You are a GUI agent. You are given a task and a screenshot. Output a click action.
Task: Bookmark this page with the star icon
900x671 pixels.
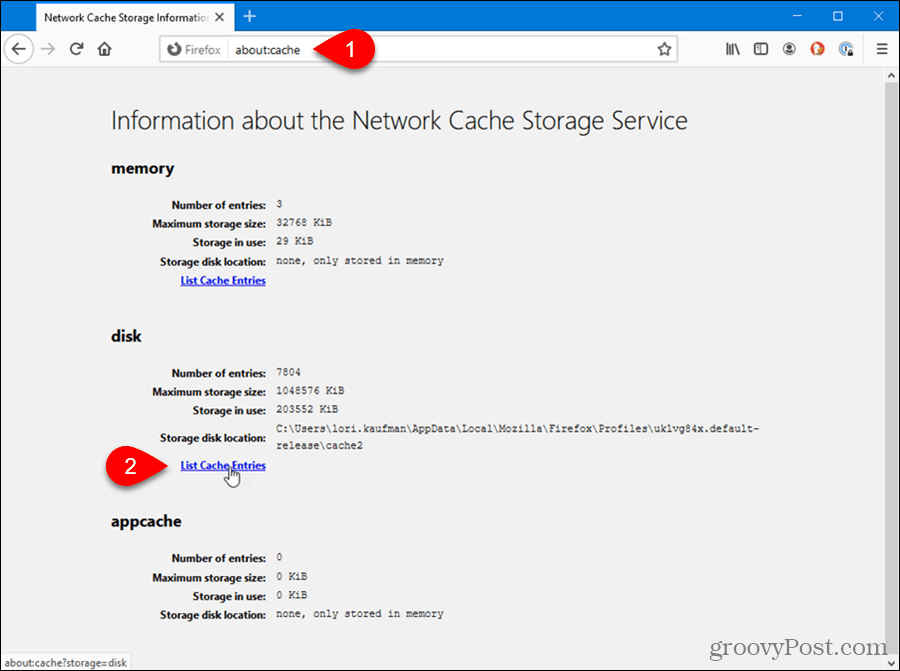pos(664,49)
